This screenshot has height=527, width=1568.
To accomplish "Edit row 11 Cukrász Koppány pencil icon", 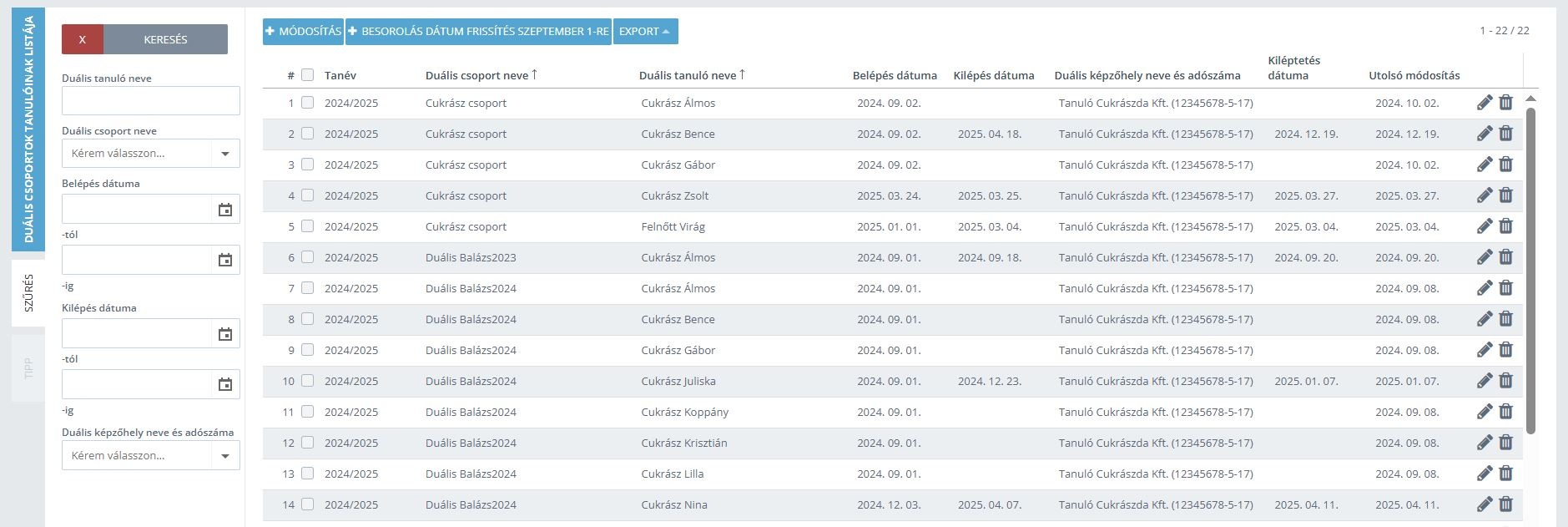I will tap(1485, 412).
